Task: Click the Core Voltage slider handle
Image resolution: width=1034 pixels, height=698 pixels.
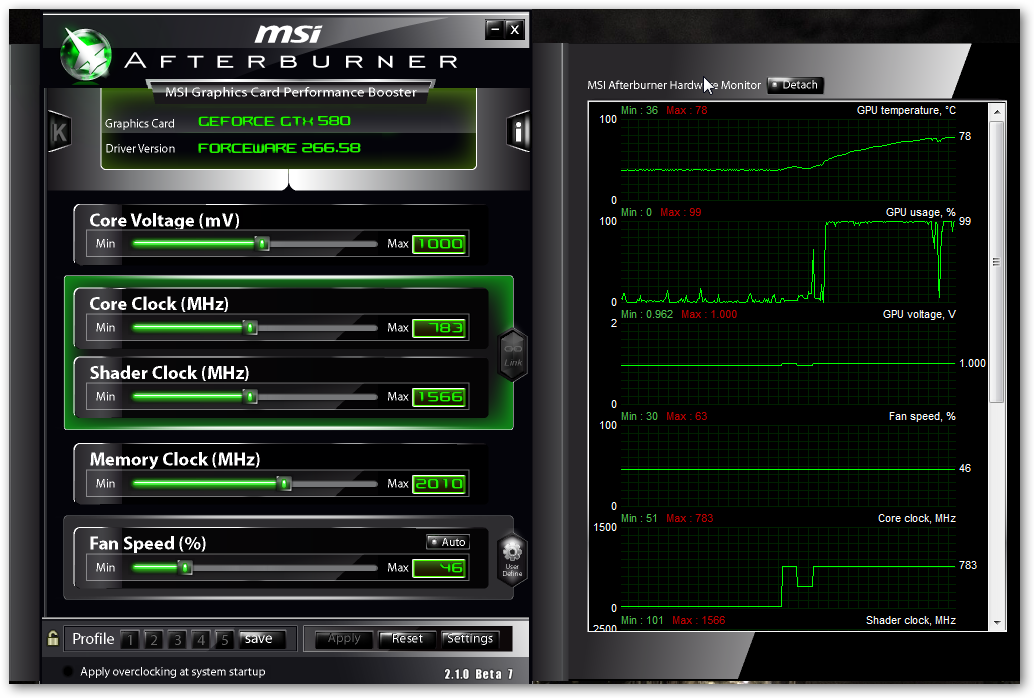Action: pos(262,244)
